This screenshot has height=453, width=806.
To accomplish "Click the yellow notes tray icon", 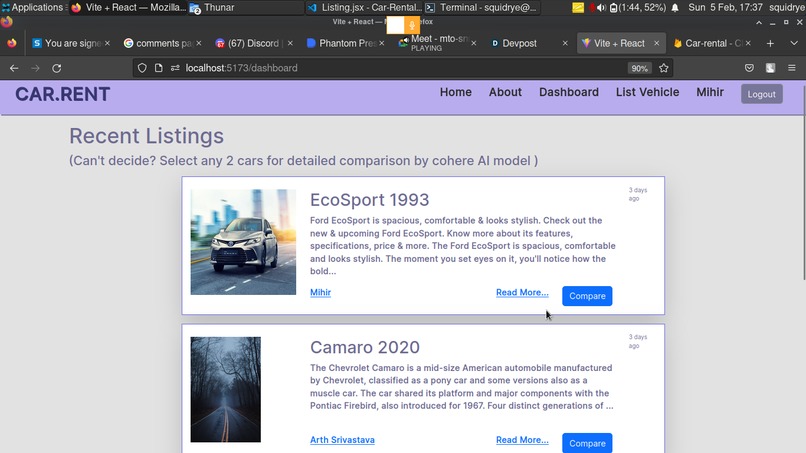I will pos(578,8).
